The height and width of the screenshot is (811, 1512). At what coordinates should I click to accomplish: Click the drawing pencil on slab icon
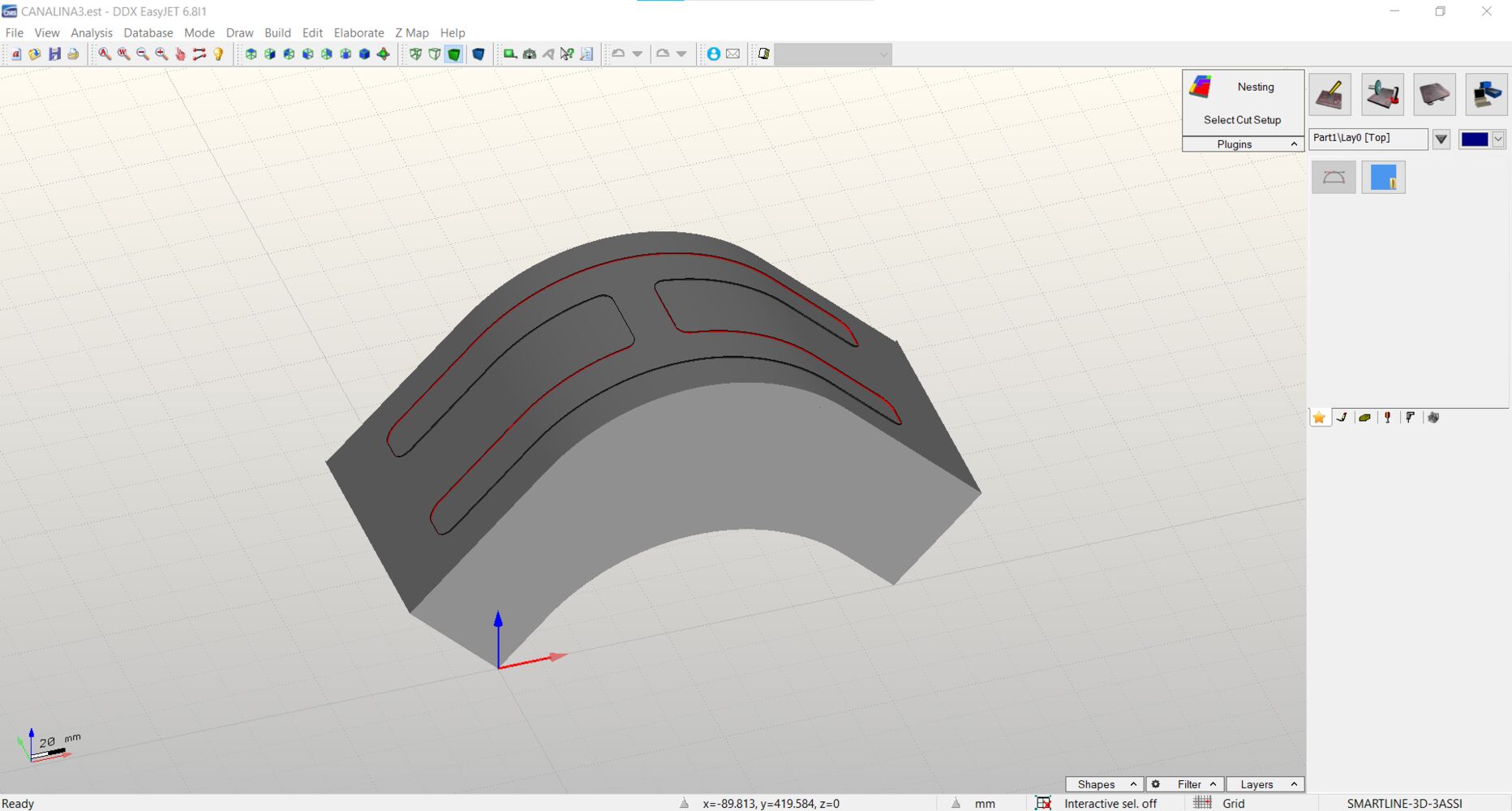click(1330, 95)
